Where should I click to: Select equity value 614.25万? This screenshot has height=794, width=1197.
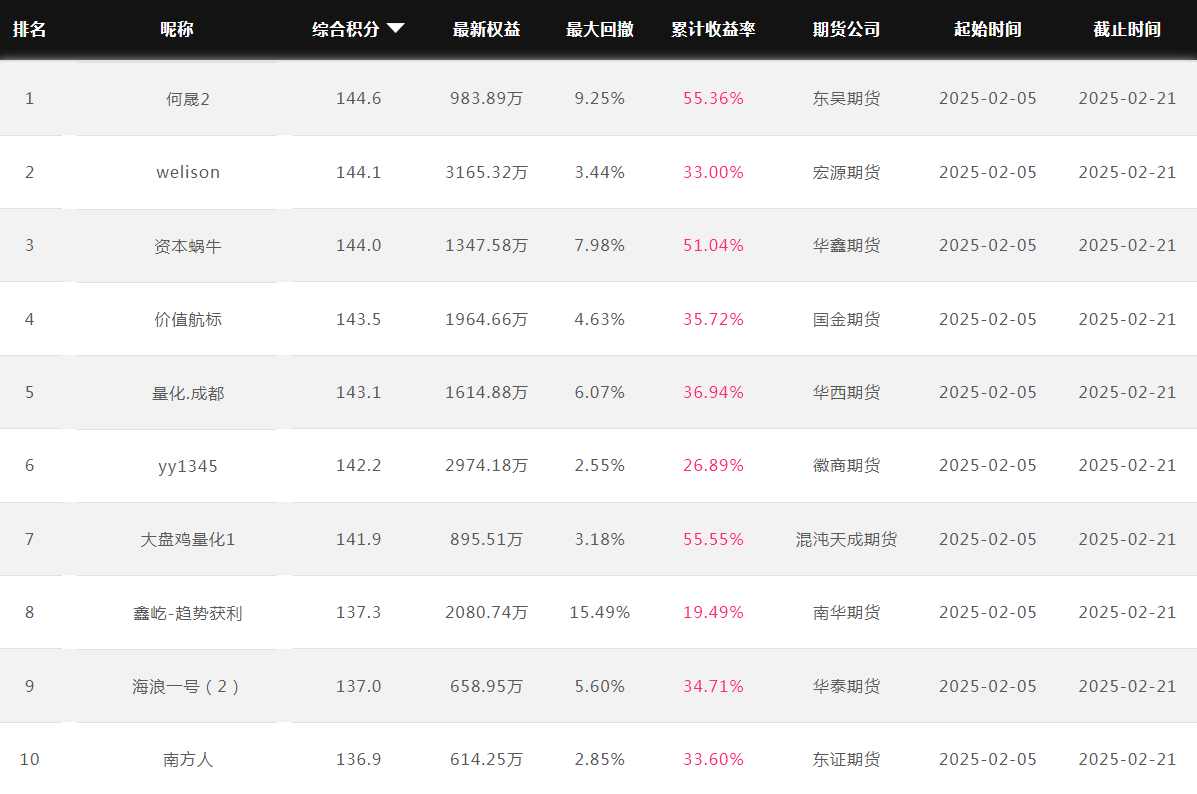coord(486,760)
